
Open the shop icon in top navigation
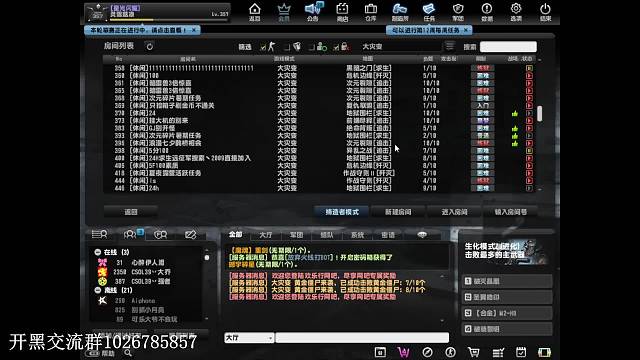(342, 11)
